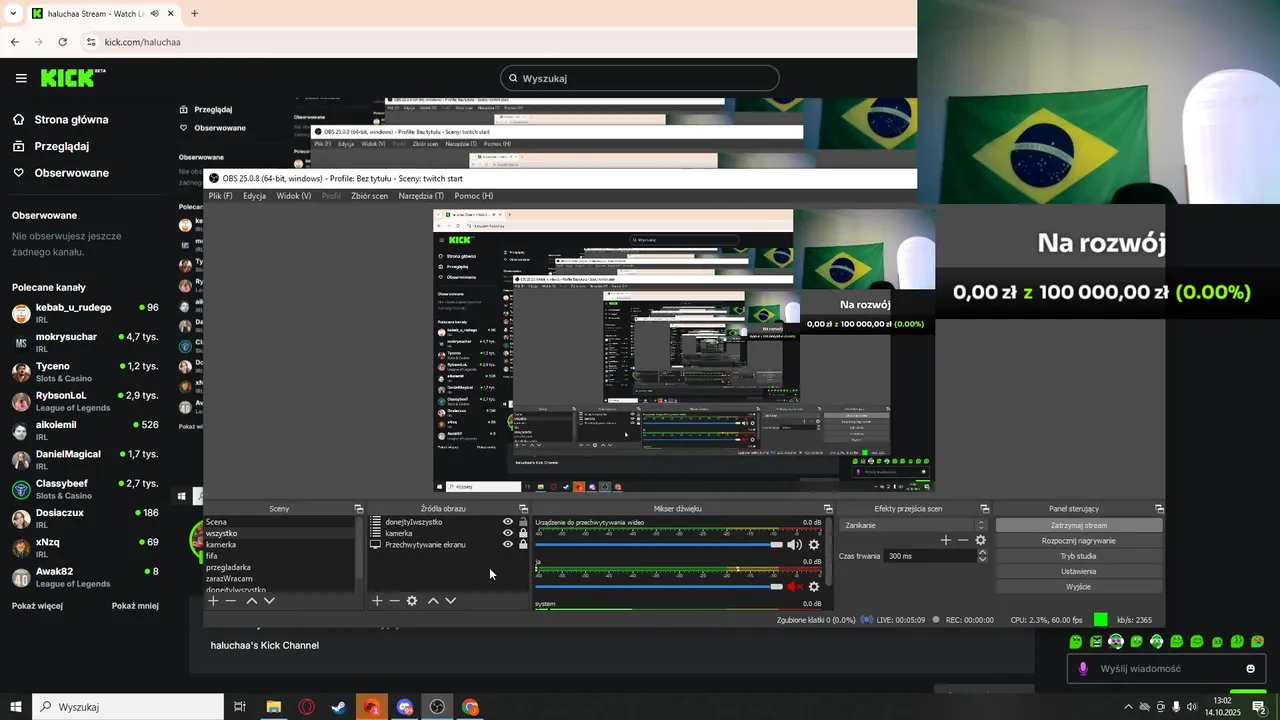1280x720 pixels.
Task: Unmute the ja audio channel
Action: (x=794, y=587)
